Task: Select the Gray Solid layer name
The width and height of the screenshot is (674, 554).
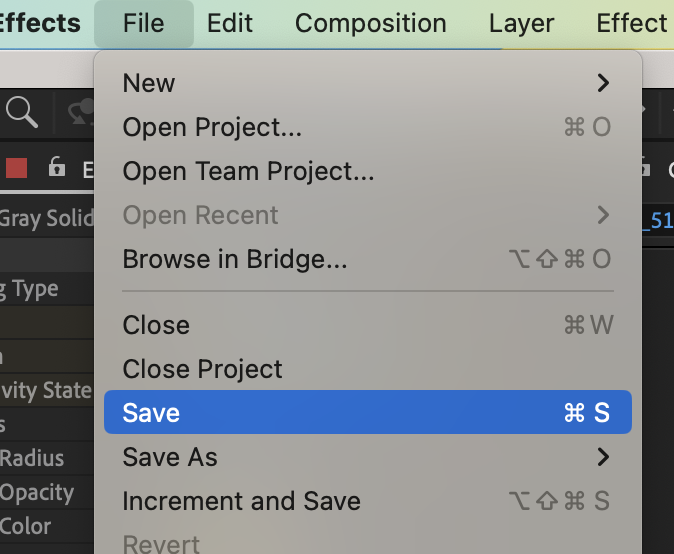Action: 46,218
